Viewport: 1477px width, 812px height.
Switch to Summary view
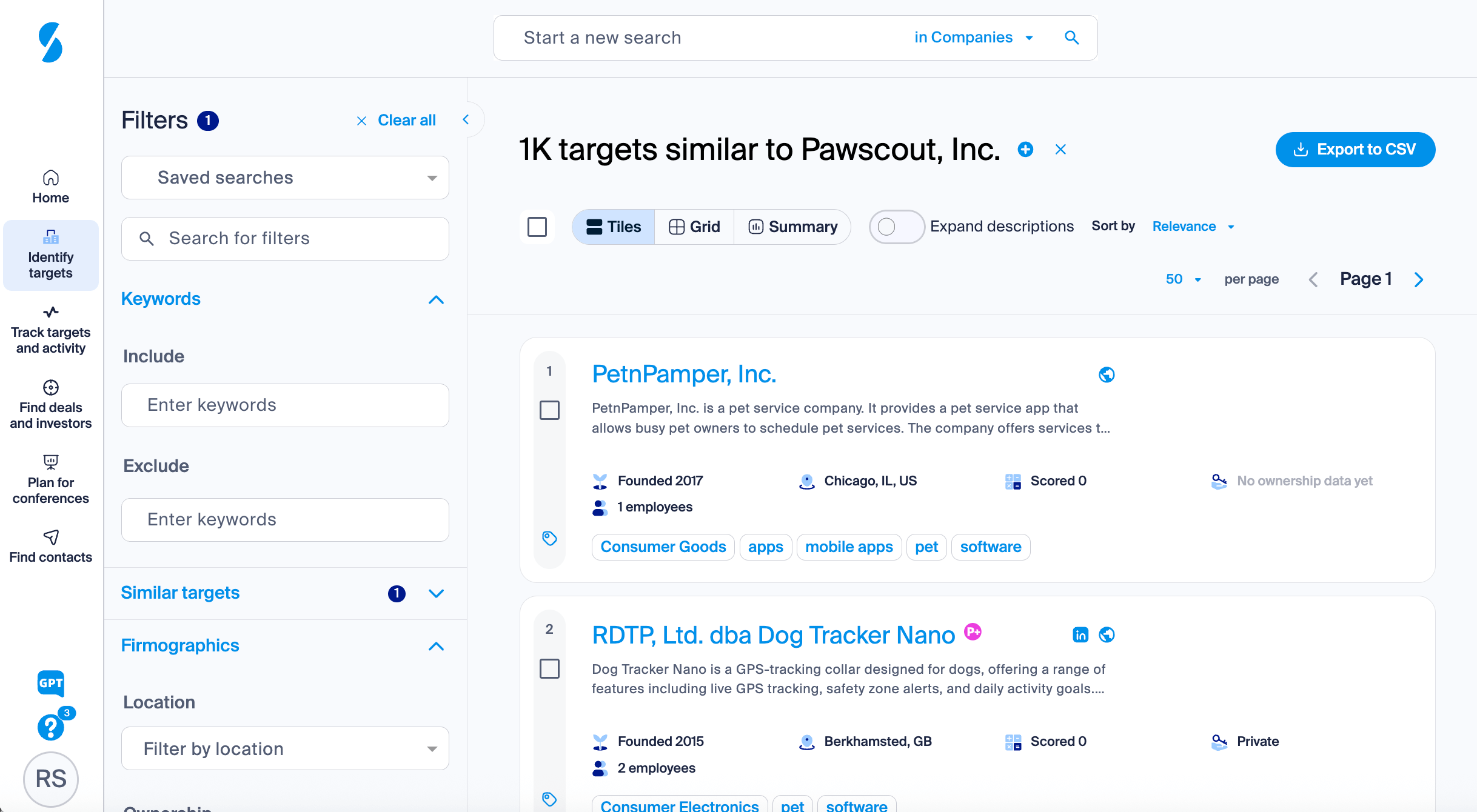[792, 227]
